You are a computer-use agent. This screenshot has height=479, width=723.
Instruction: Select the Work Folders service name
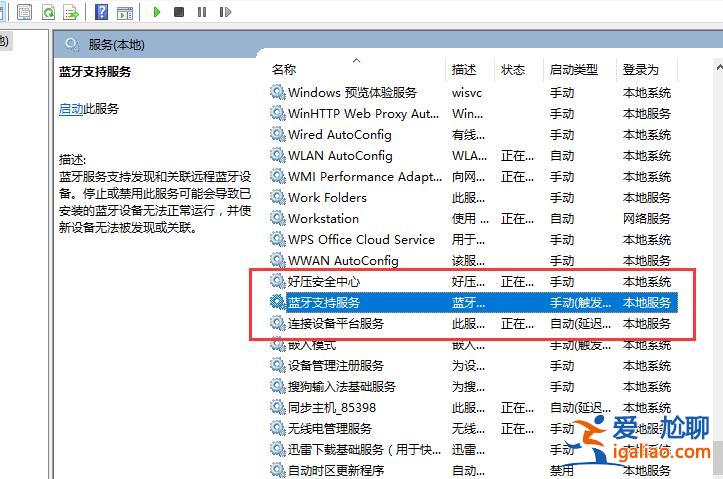tap(327, 197)
